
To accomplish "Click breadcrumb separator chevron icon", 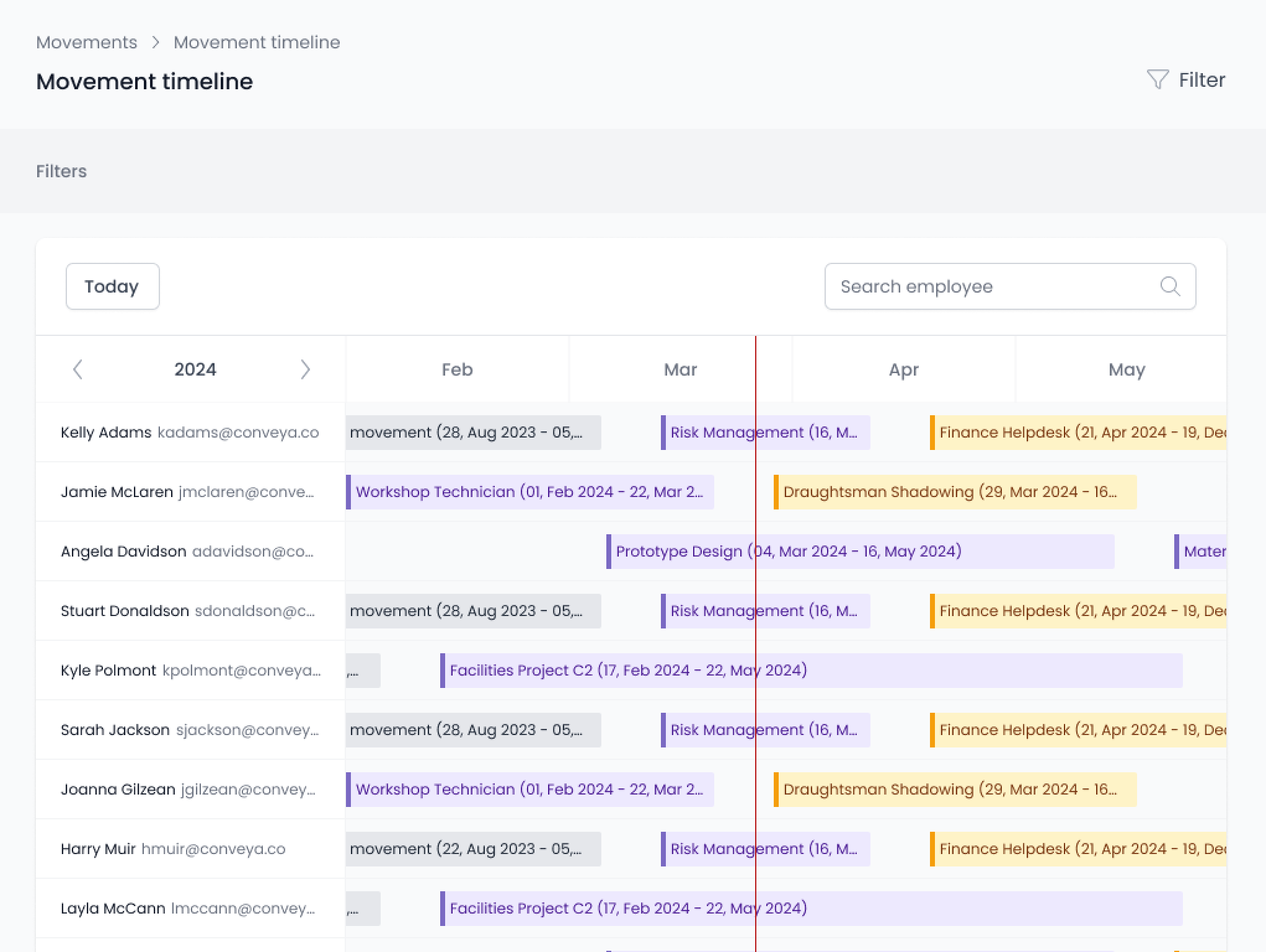I will [156, 42].
